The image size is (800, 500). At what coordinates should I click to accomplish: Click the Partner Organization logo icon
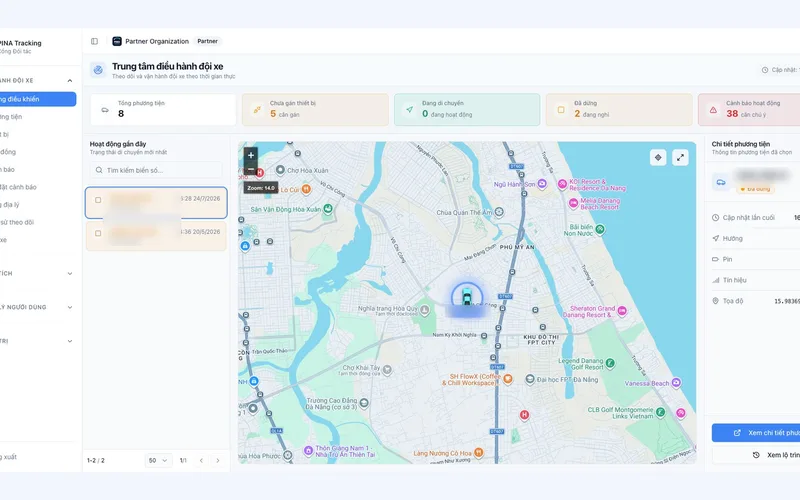point(117,41)
